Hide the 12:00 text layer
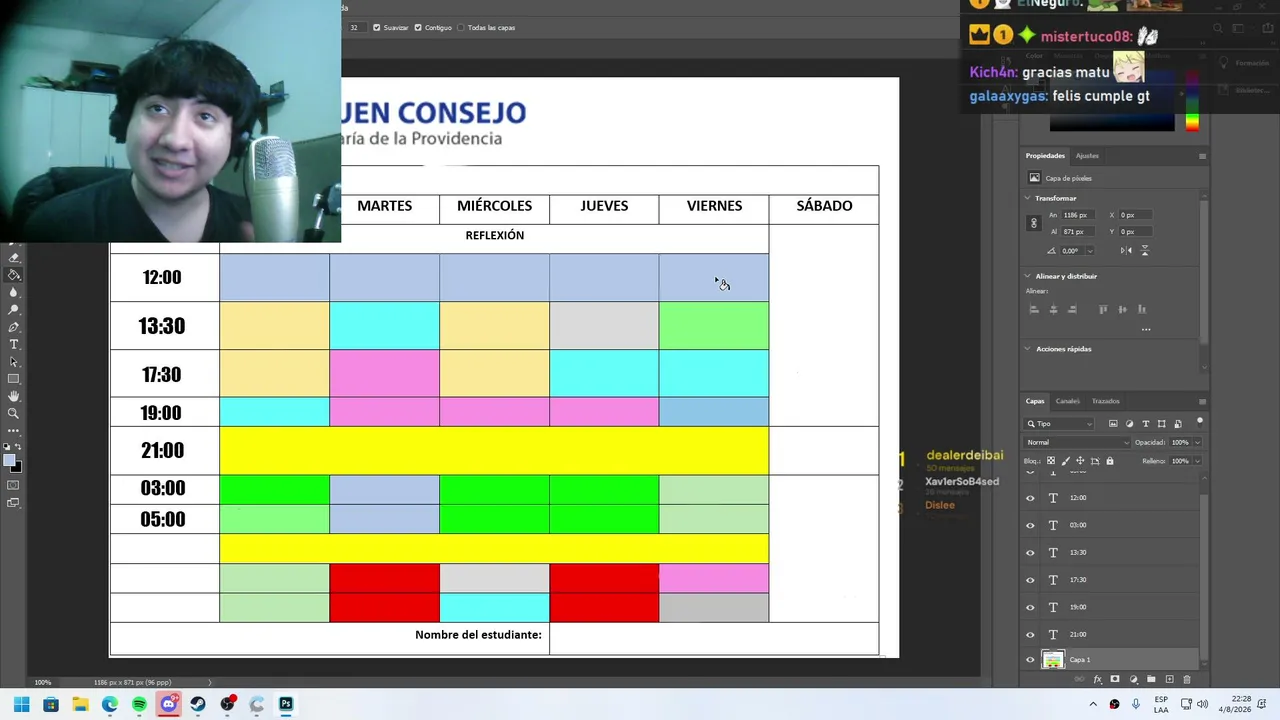 tap(1030, 498)
